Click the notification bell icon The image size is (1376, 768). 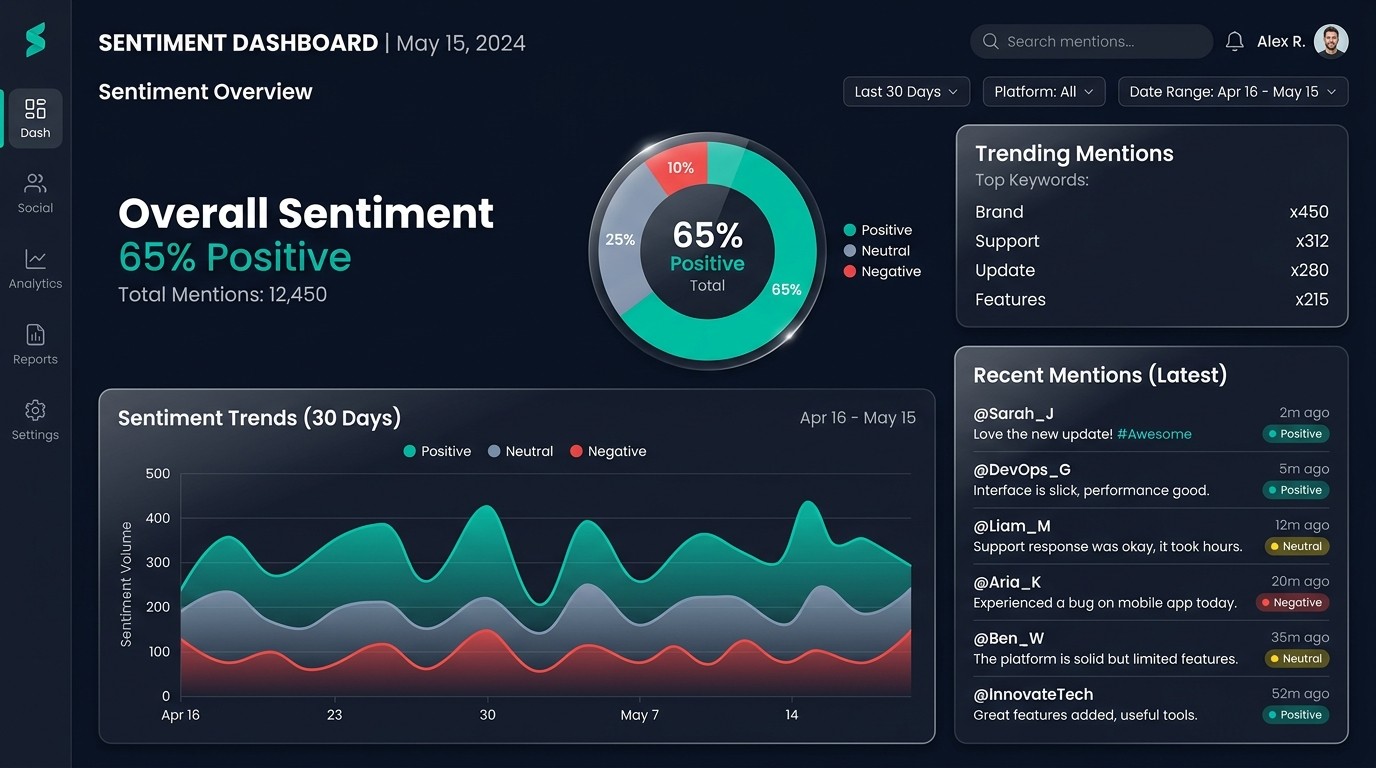point(1235,41)
